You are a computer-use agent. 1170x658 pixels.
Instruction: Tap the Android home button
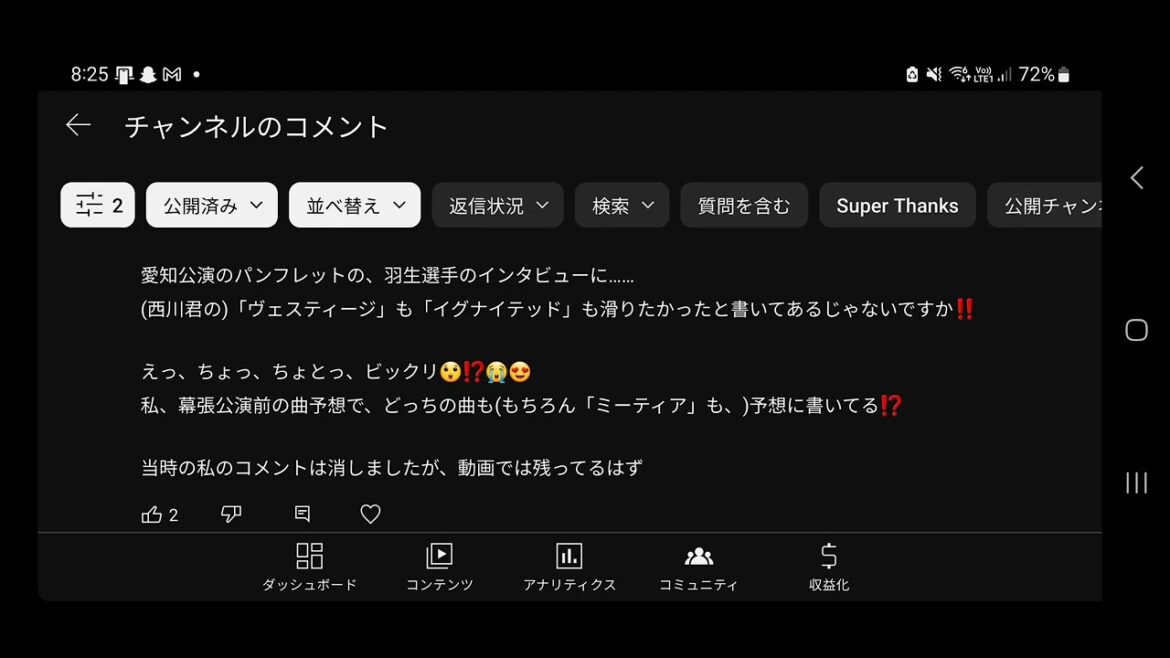[1136, 330]
